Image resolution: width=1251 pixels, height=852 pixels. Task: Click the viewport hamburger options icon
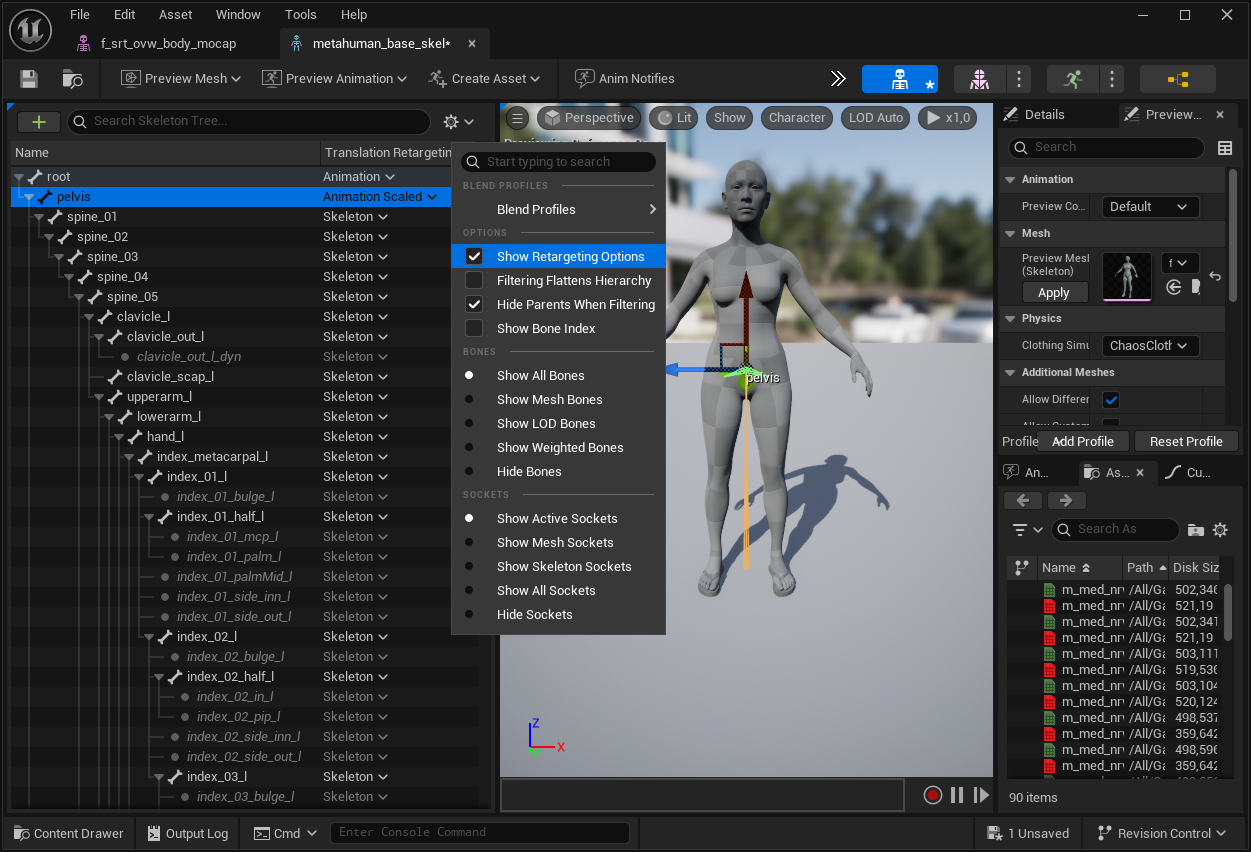517,118
